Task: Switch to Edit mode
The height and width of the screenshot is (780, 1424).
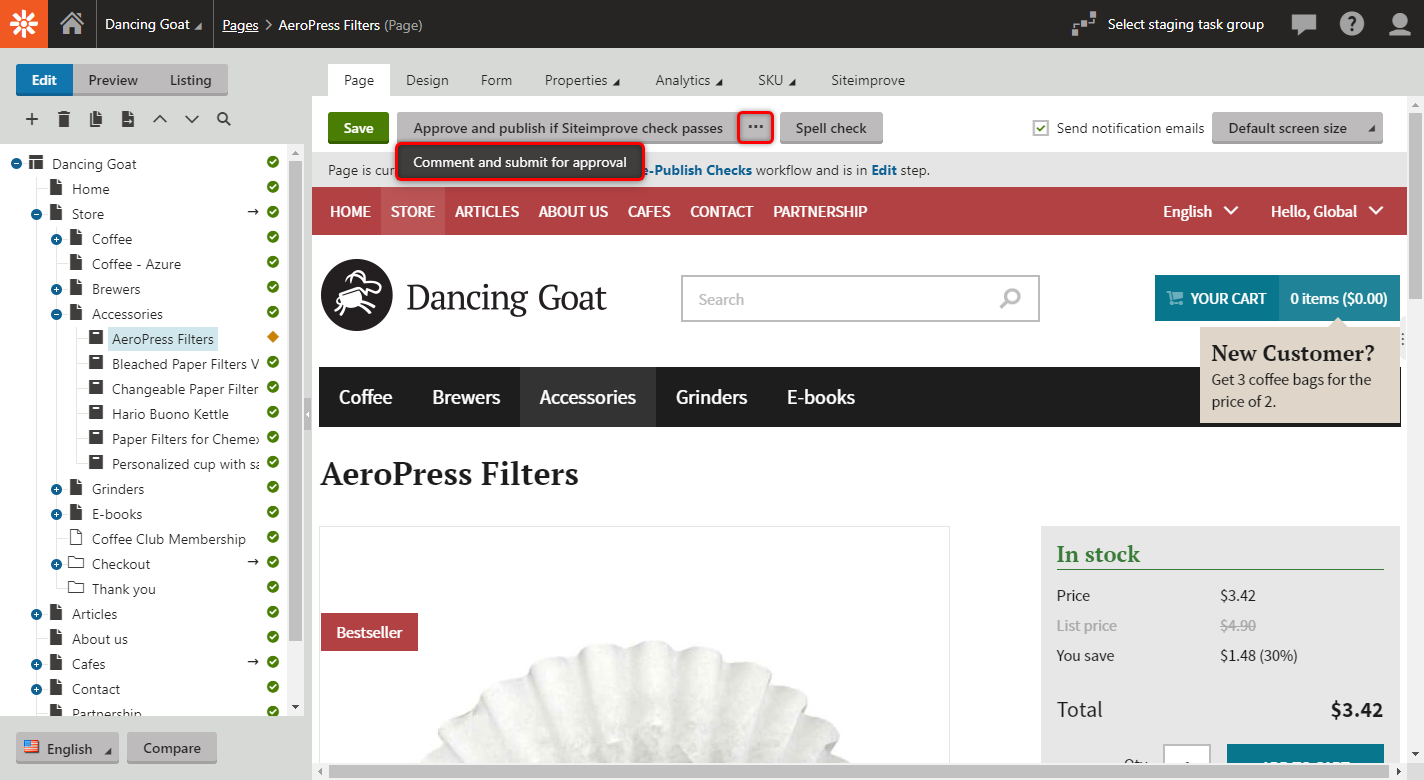Action: point(44,80)
